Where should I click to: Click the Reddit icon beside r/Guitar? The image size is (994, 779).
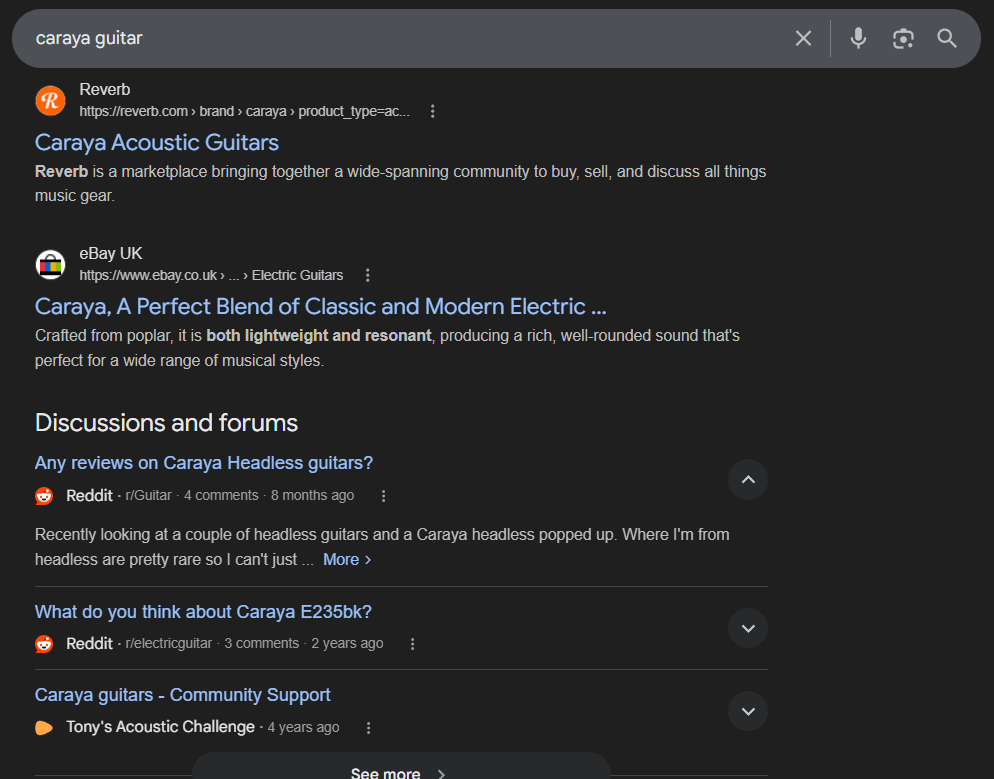click(44, 496)
